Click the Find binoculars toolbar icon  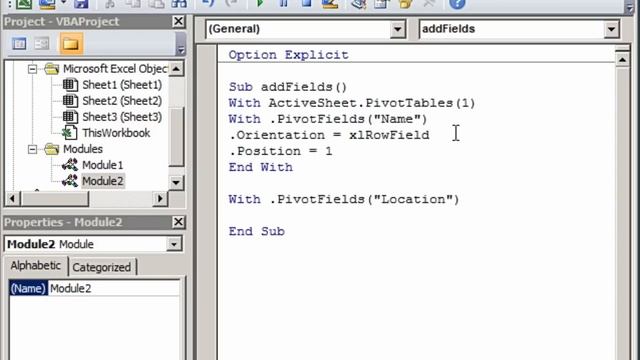179,4
